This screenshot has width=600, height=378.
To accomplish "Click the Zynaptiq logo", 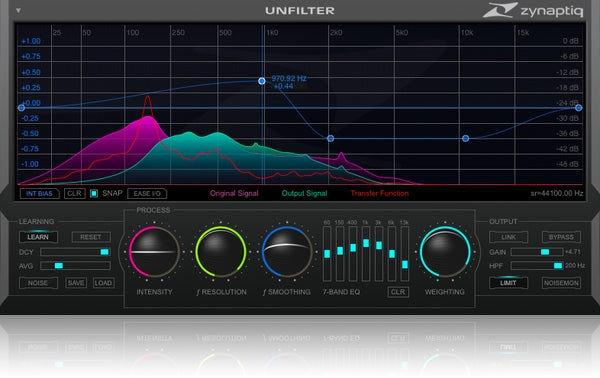I will (x=533, y=10).
